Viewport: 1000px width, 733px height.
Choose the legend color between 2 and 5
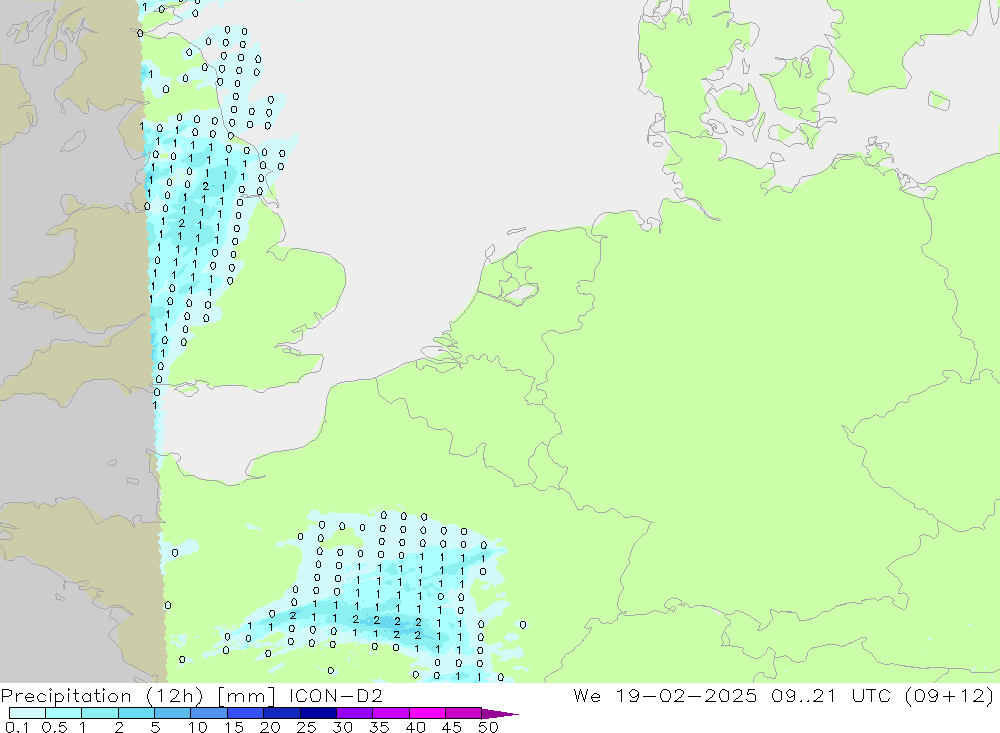136,713
